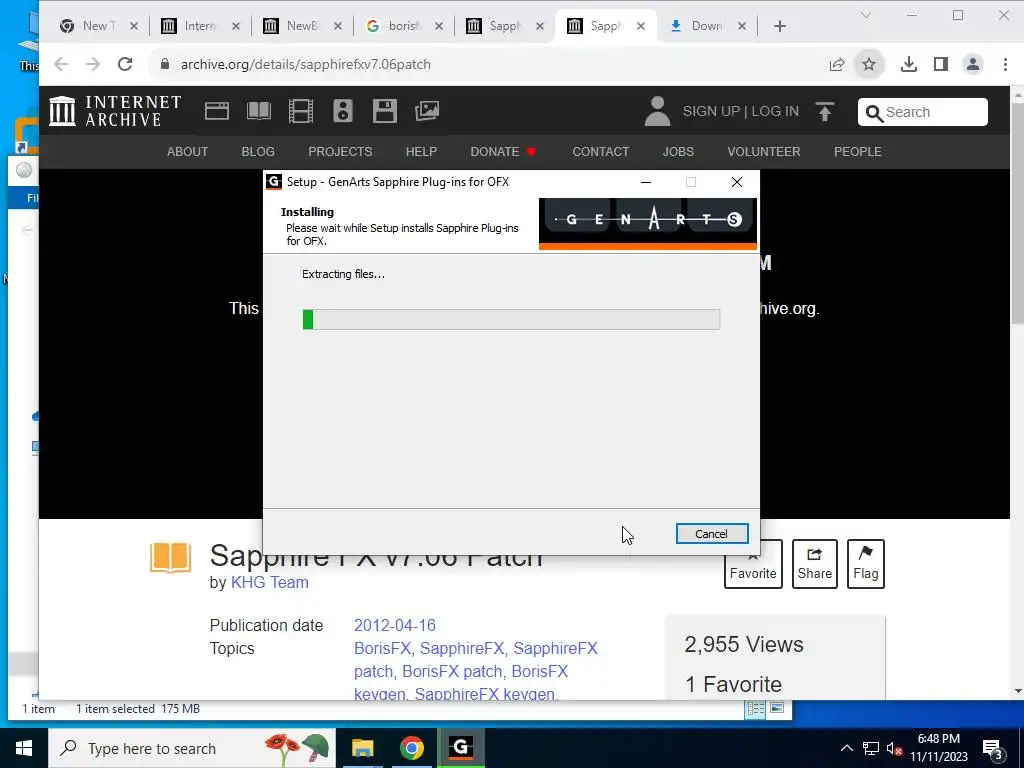Share this page icon in address bar

(x=837, y=64)
